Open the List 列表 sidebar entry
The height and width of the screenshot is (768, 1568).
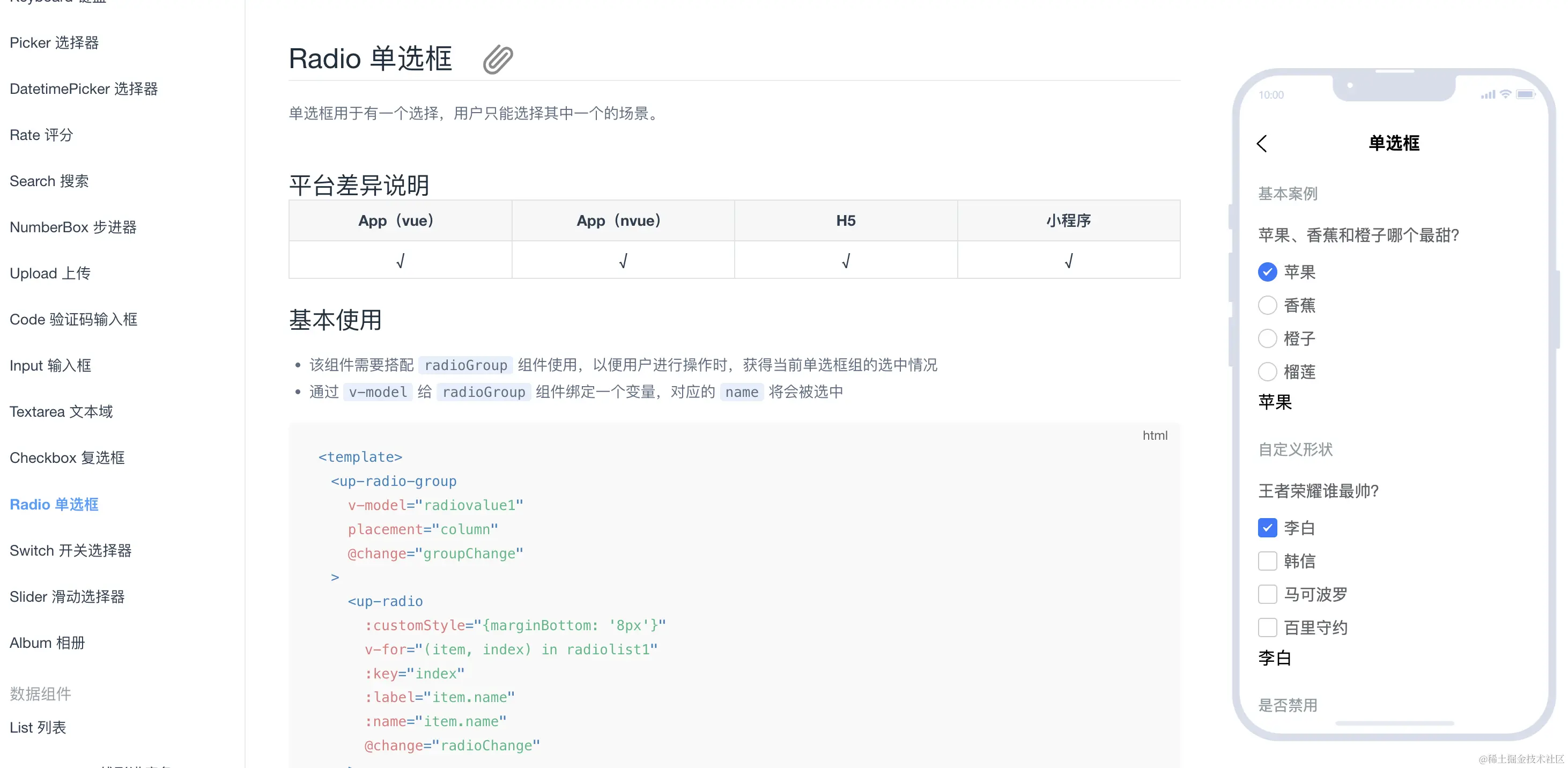point(38,728)
